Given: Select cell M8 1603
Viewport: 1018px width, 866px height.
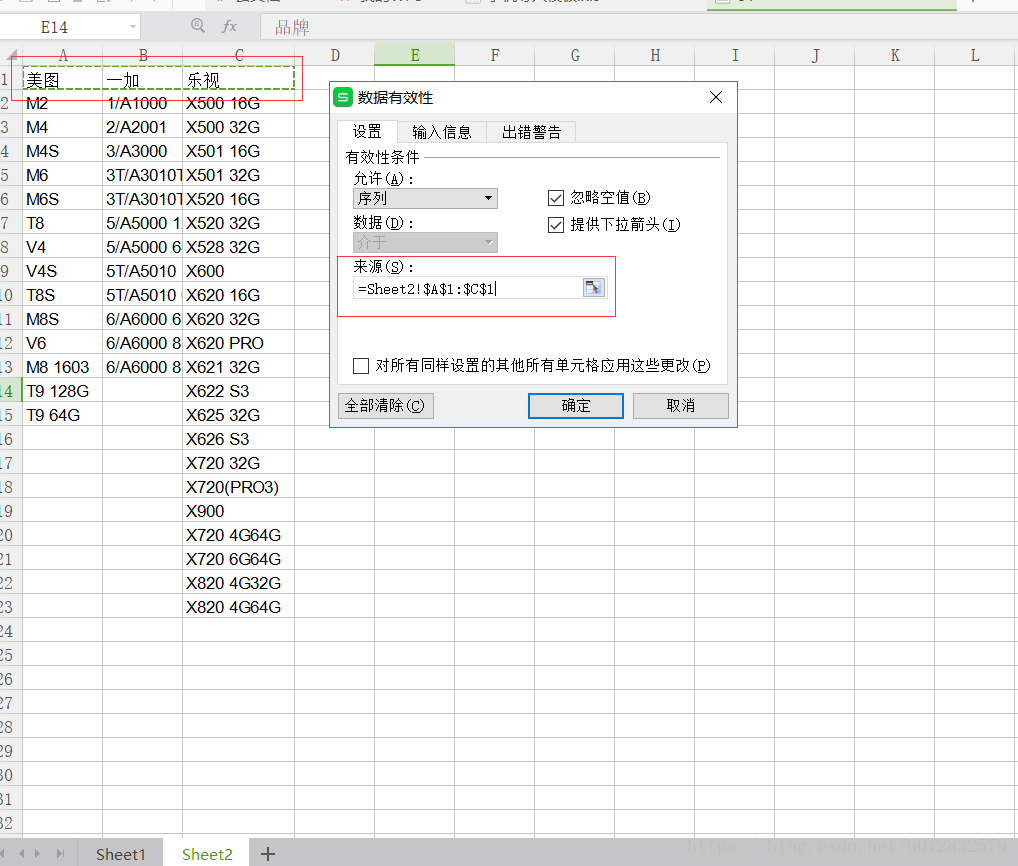Looking at the screenshot, I should pos(62,367).
